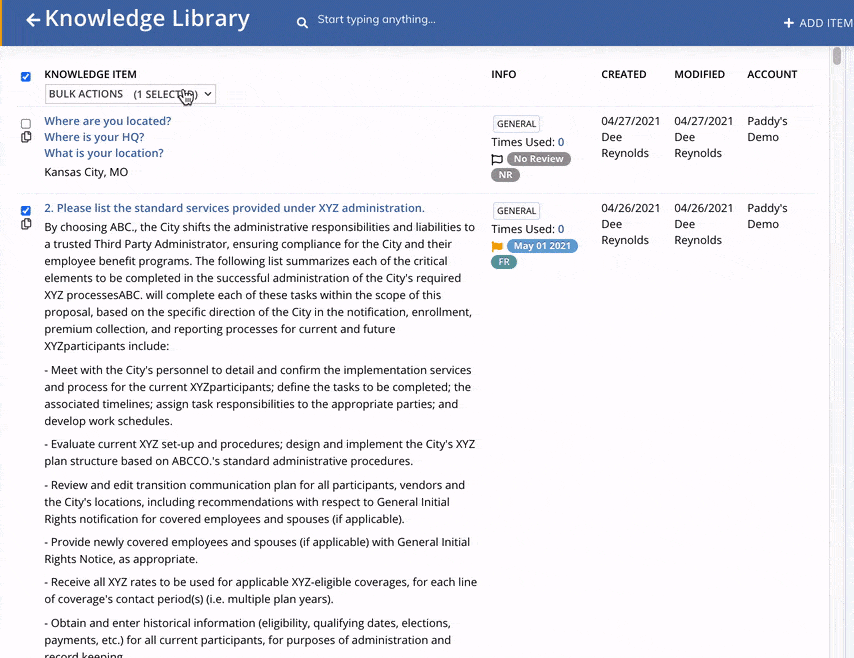854x658 pixels.
Task: Click the FR tag badge
Action: coord(504,262)
